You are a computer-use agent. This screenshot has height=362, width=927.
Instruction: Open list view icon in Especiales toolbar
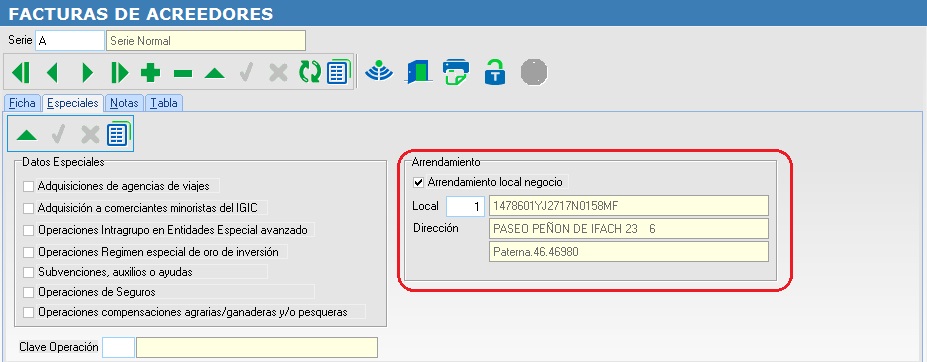pos(118,134)
